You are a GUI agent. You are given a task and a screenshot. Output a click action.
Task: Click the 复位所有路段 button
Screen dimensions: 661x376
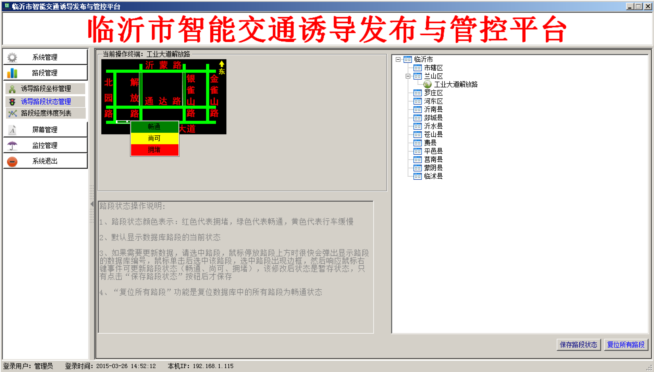(626, 345)
